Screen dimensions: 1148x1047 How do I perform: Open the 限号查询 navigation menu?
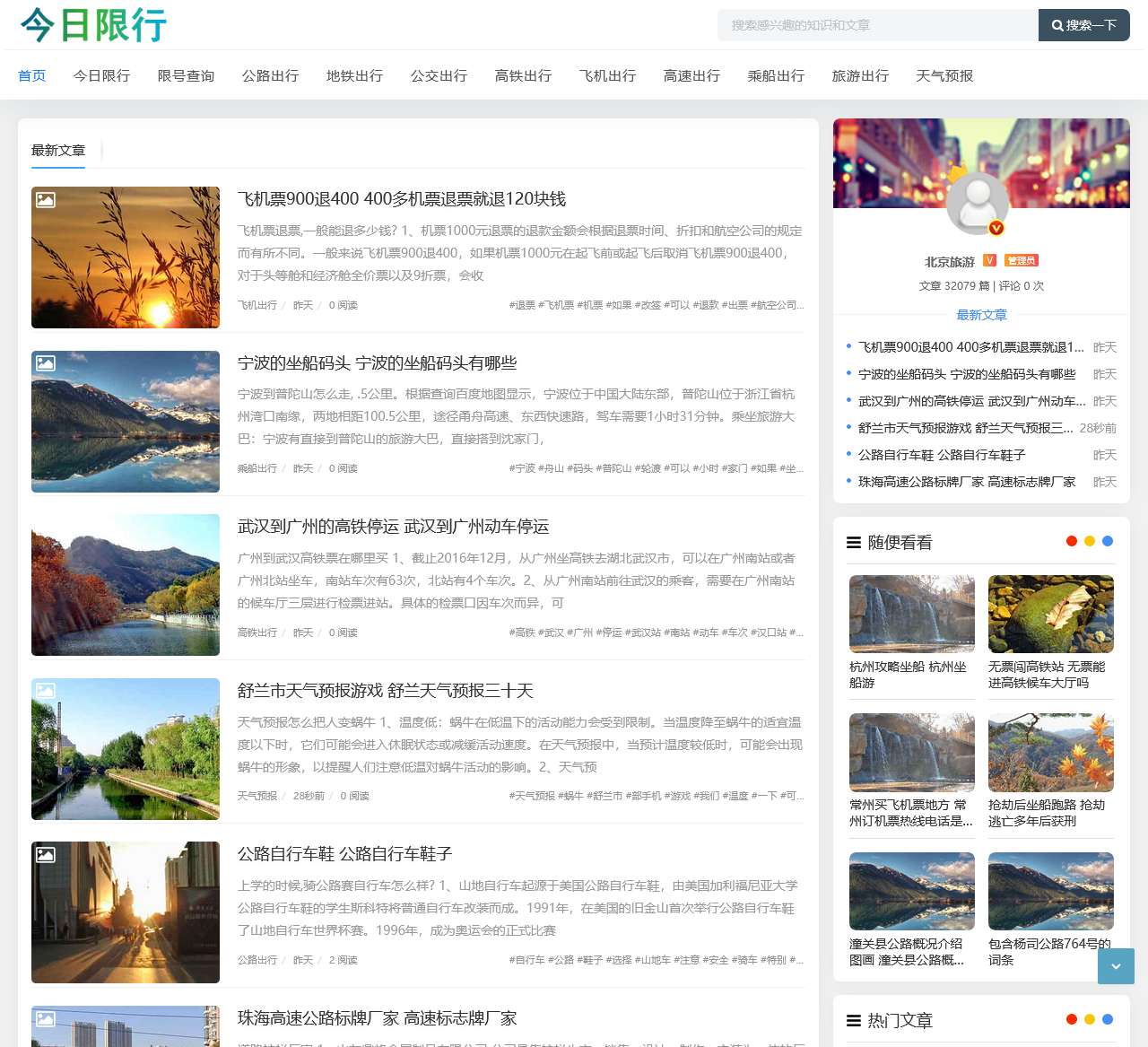tap(187, 76)
